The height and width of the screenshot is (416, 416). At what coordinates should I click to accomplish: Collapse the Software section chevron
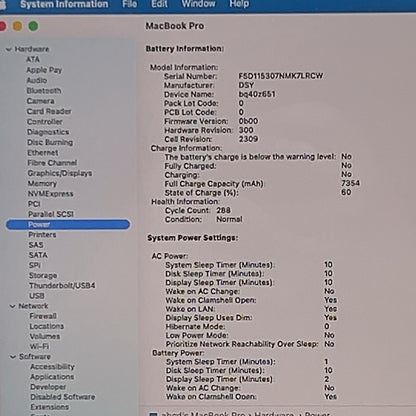tap(13, 357)
